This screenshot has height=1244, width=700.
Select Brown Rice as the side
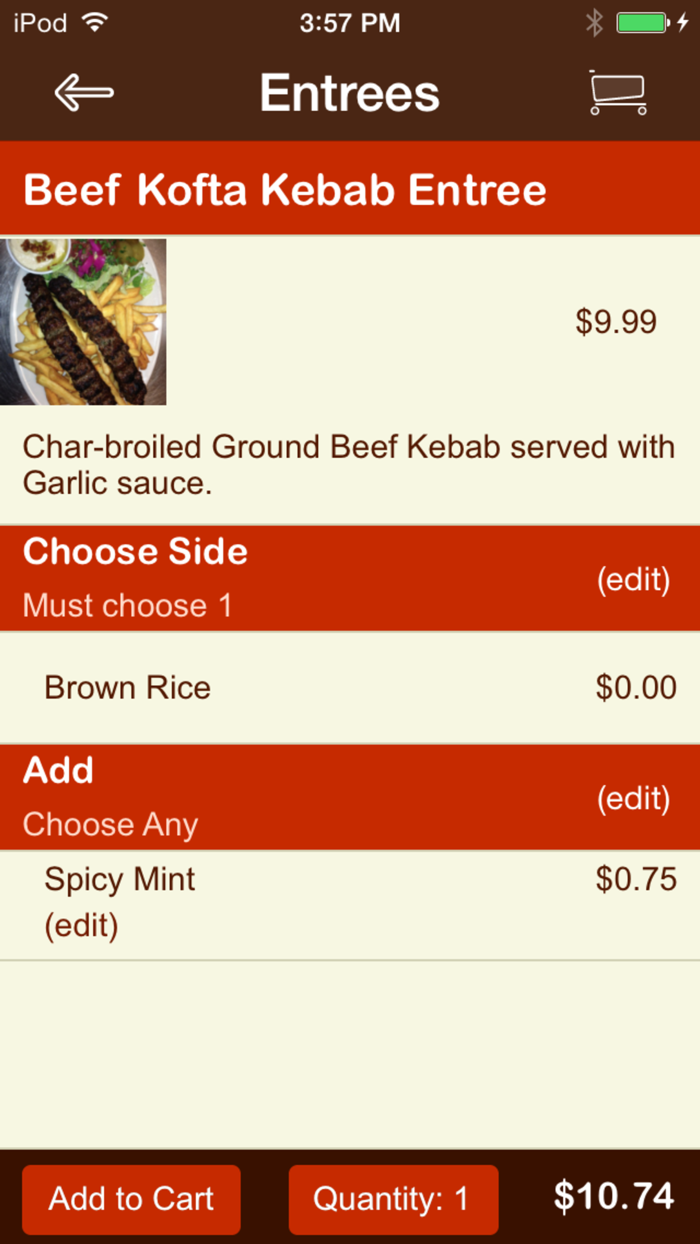tap(126, 687)
